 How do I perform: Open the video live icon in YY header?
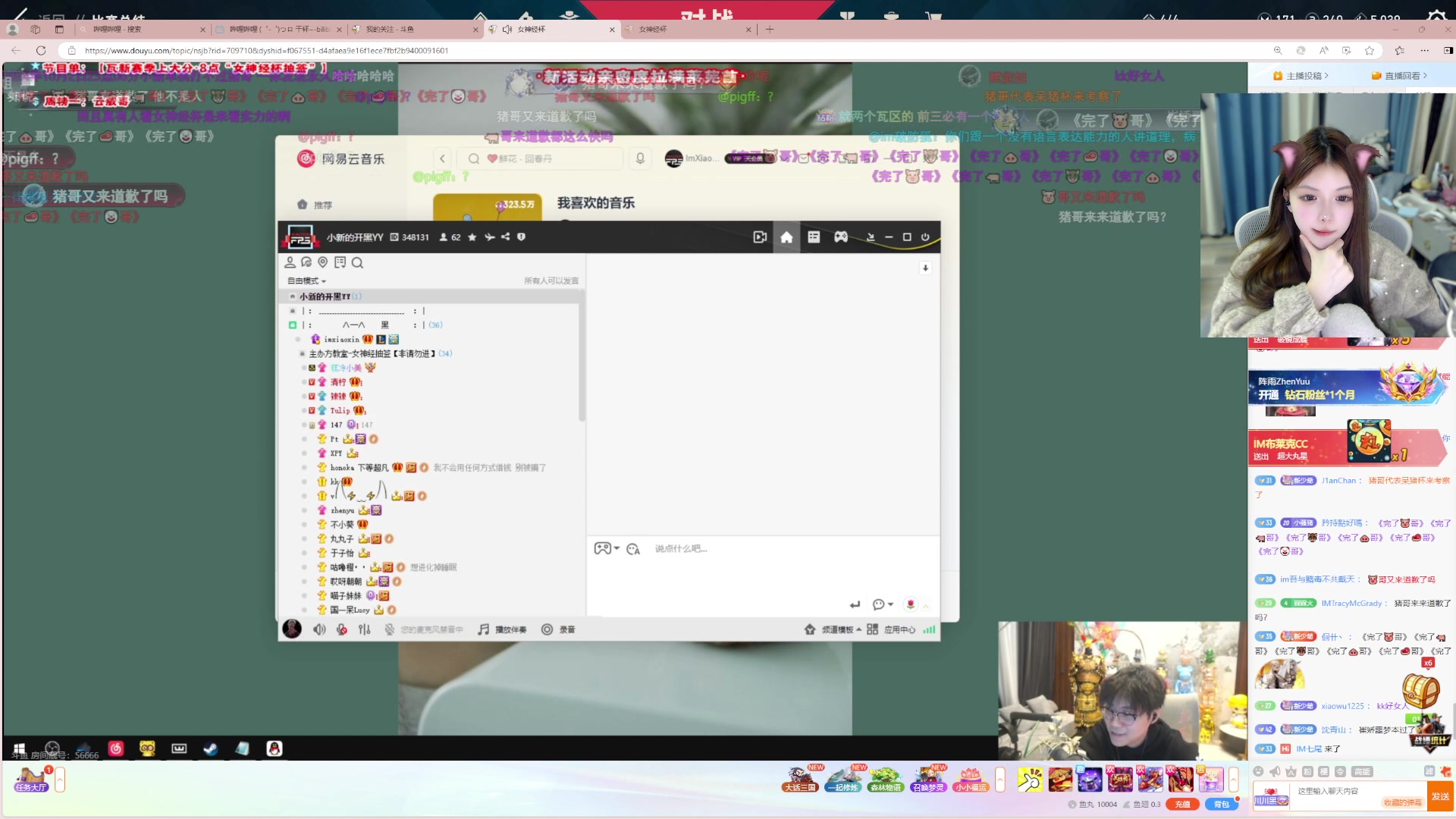[759, 237]
